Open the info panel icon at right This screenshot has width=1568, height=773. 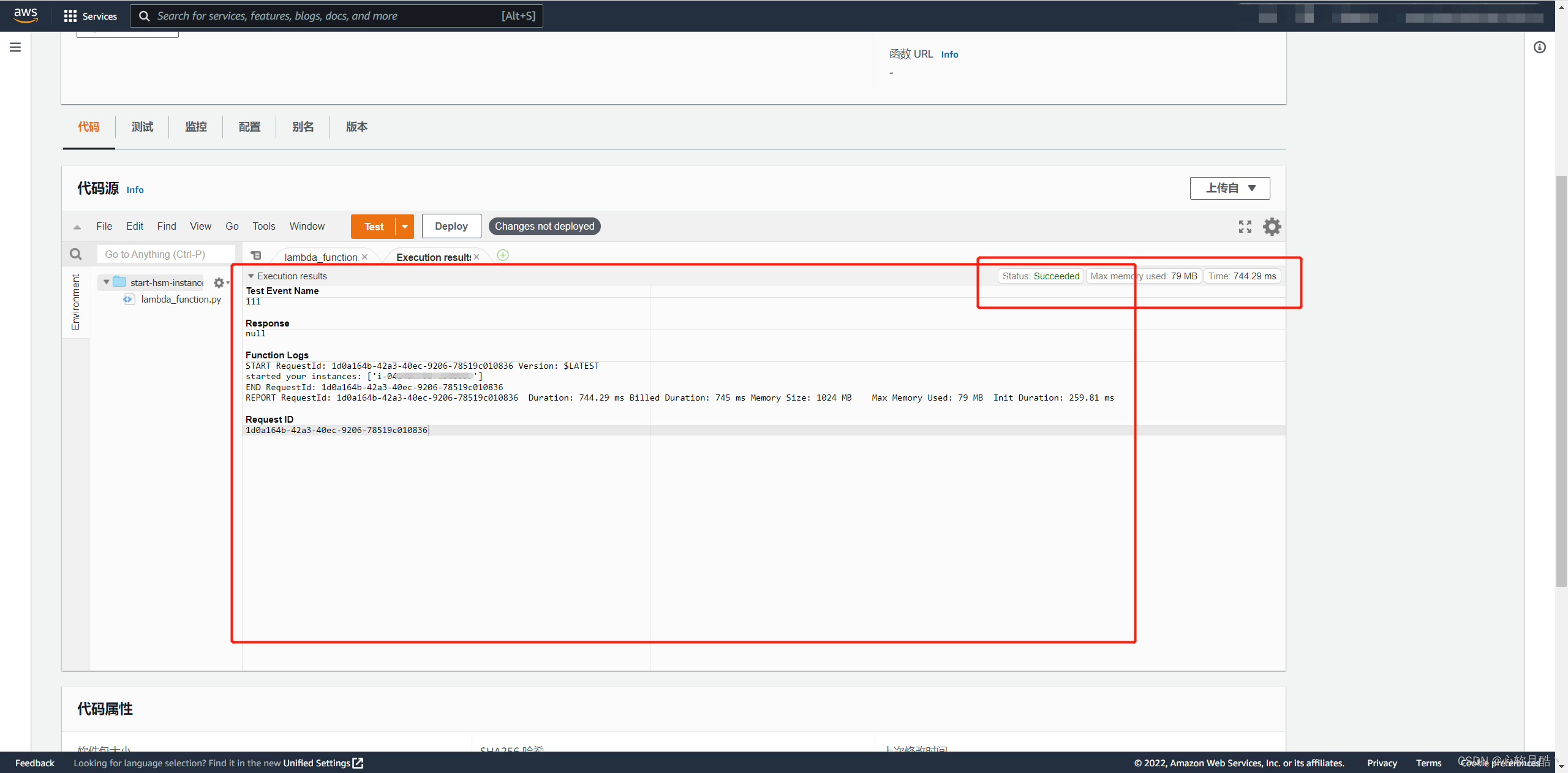point(1539,47)
